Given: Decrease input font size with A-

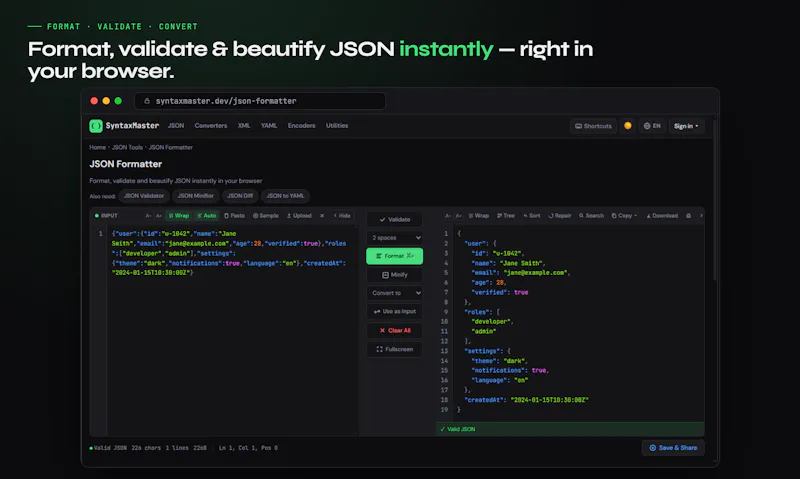Looking at the screenshot, I should (148, 216).
